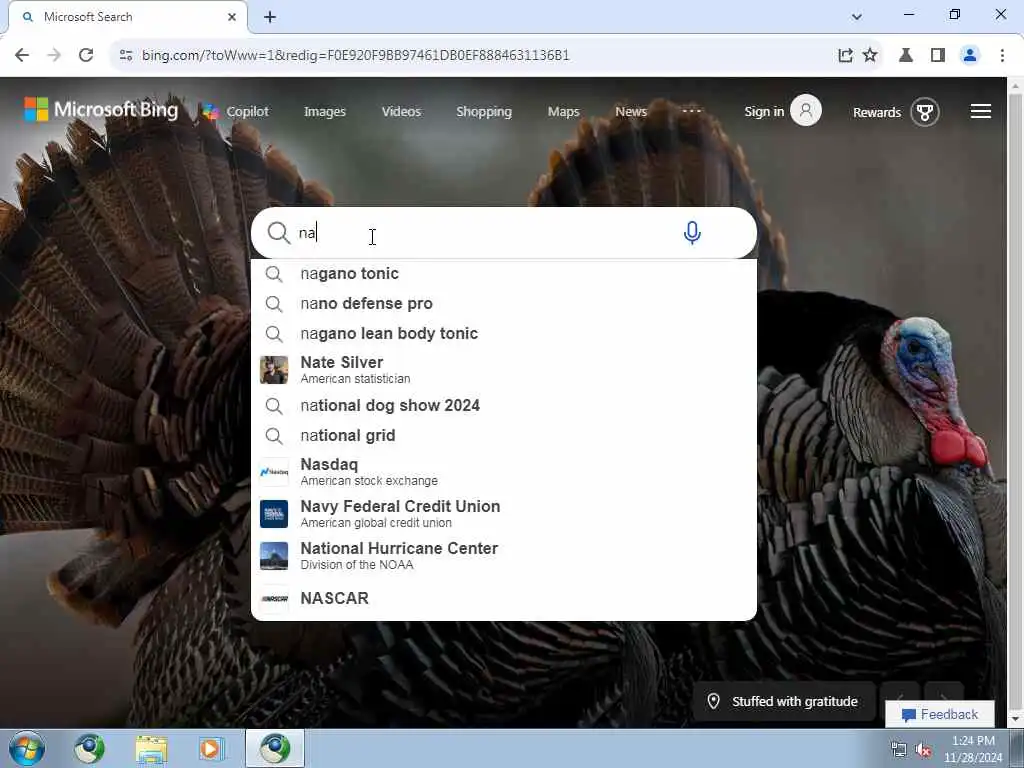The width and height of the screenshot is (1024, 768).
Task: Click the Sign in avatar icon
Action: tap(806, 111)
